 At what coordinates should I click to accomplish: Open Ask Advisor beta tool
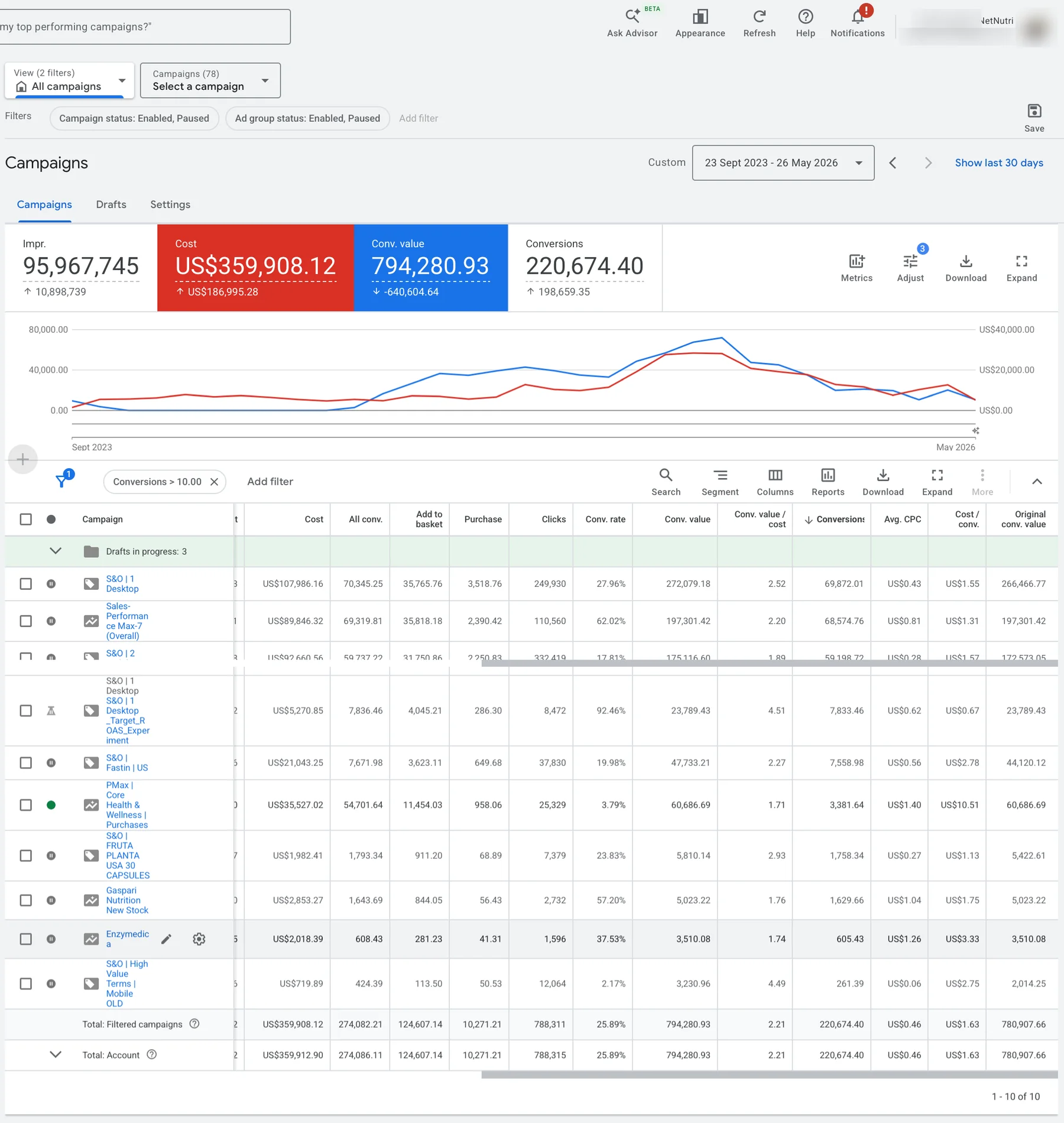coord(632,24)
